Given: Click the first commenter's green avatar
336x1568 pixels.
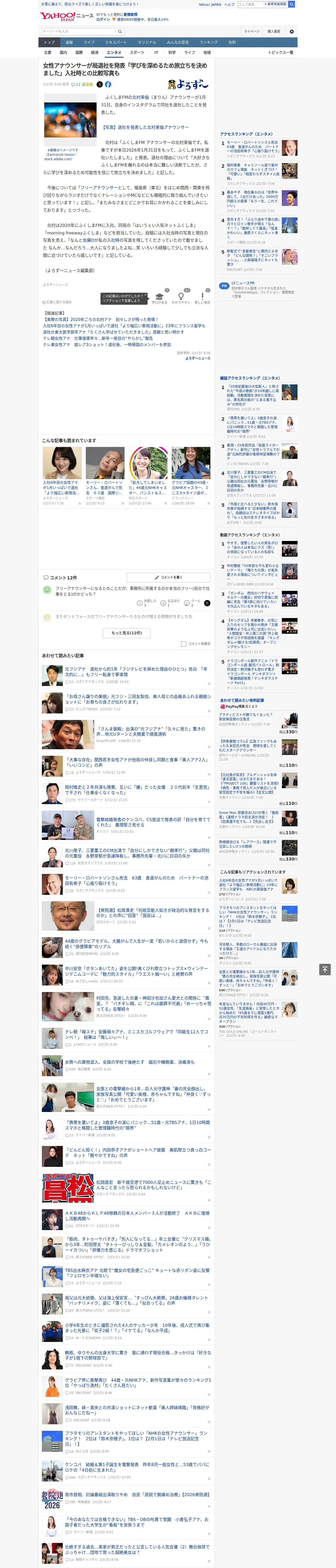Looking at the screenshot, I should (x=47, y=589).
